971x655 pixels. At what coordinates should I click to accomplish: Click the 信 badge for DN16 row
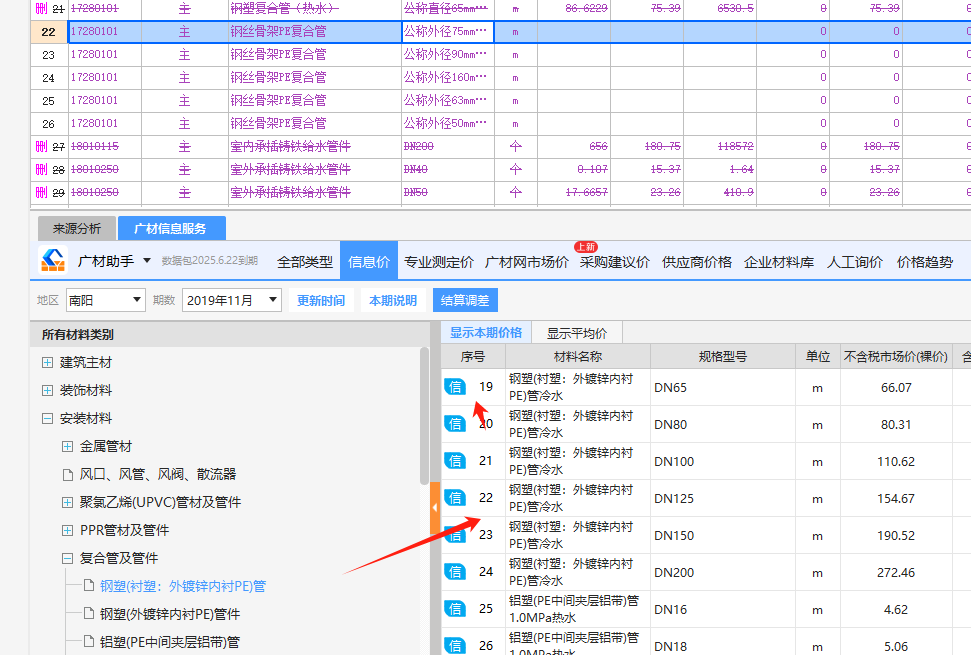(x=455, y=609)
